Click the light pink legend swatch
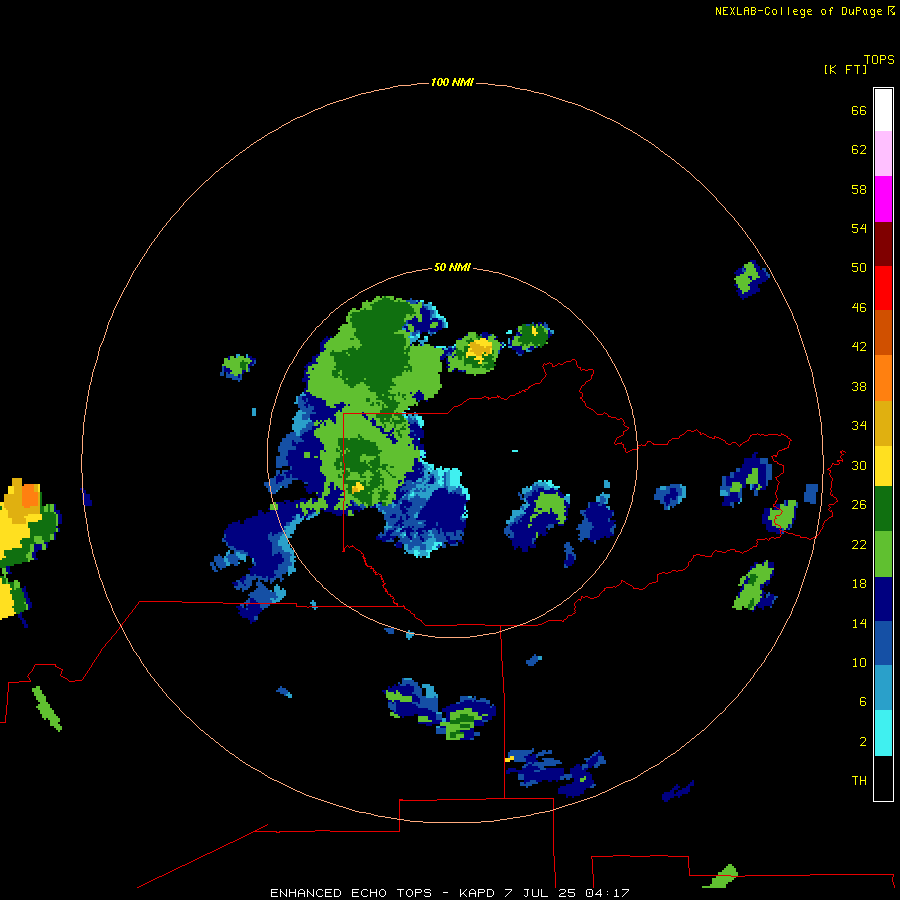Image resolution: width=900 pixels, height=900 pixels. click(883, 154)
